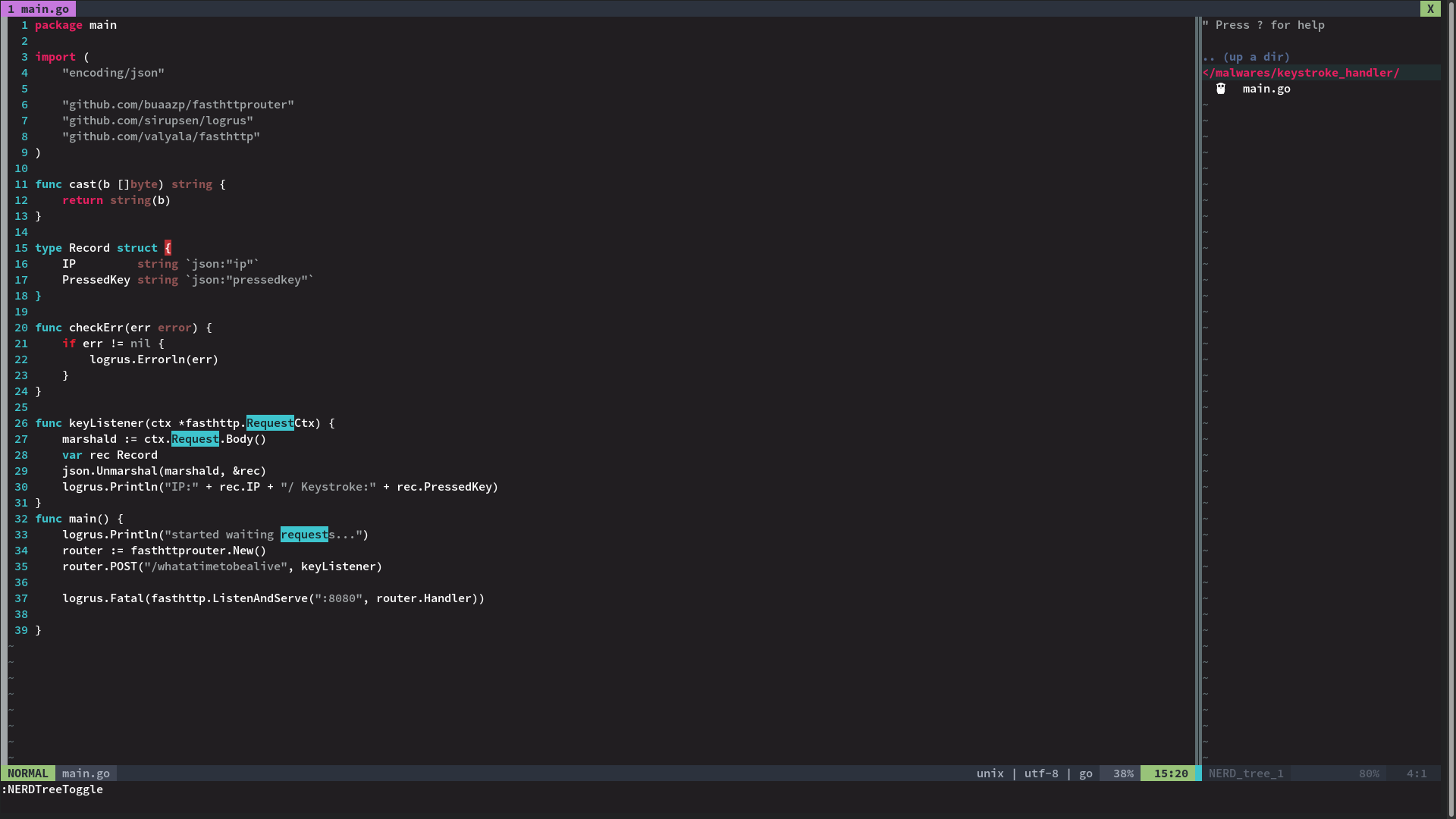The width and height of the screenshot is (1456, 819).
Task: Click the NERD_tree_1 statusline label
Action: [x=1245, y=773]
